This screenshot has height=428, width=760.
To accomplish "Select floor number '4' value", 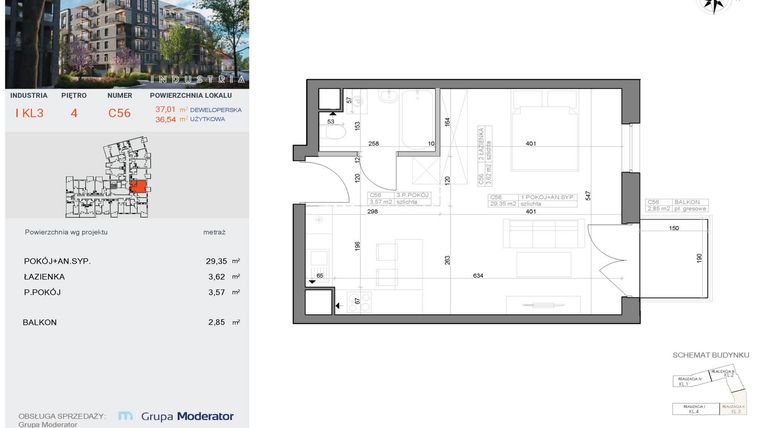I will coord(74,113).
